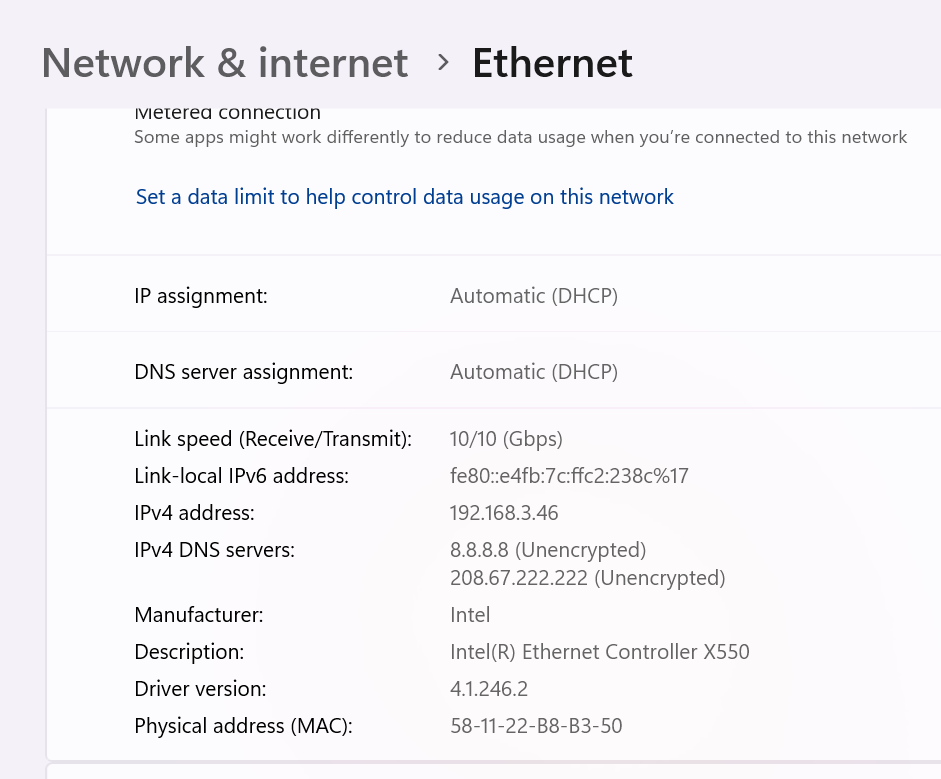Select Intel(R) Ethernet Controller X550 text
941x779 pixels.
tap(600, 652)
